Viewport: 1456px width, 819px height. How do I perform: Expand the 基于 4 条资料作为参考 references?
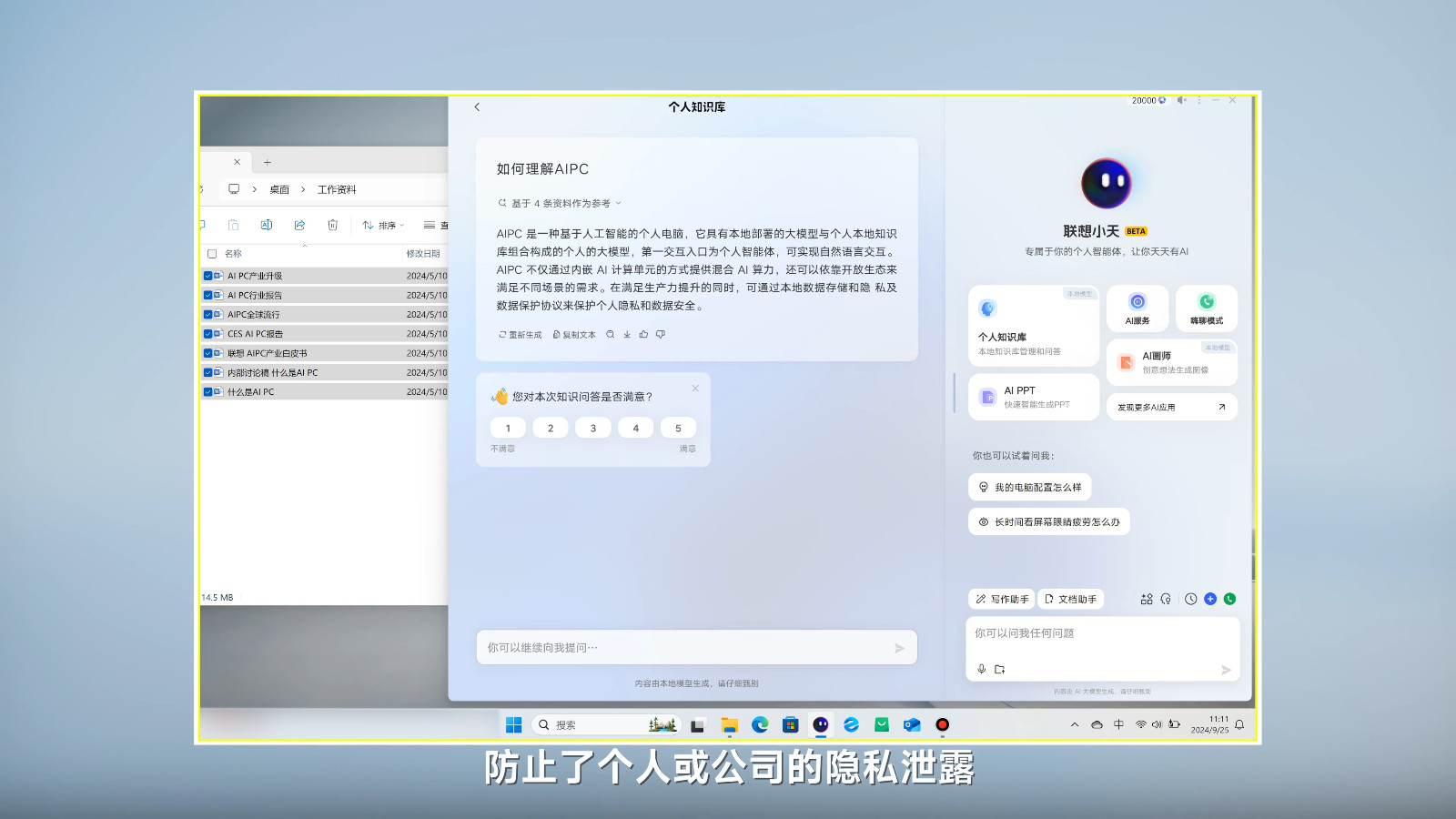tap(560, 203)
